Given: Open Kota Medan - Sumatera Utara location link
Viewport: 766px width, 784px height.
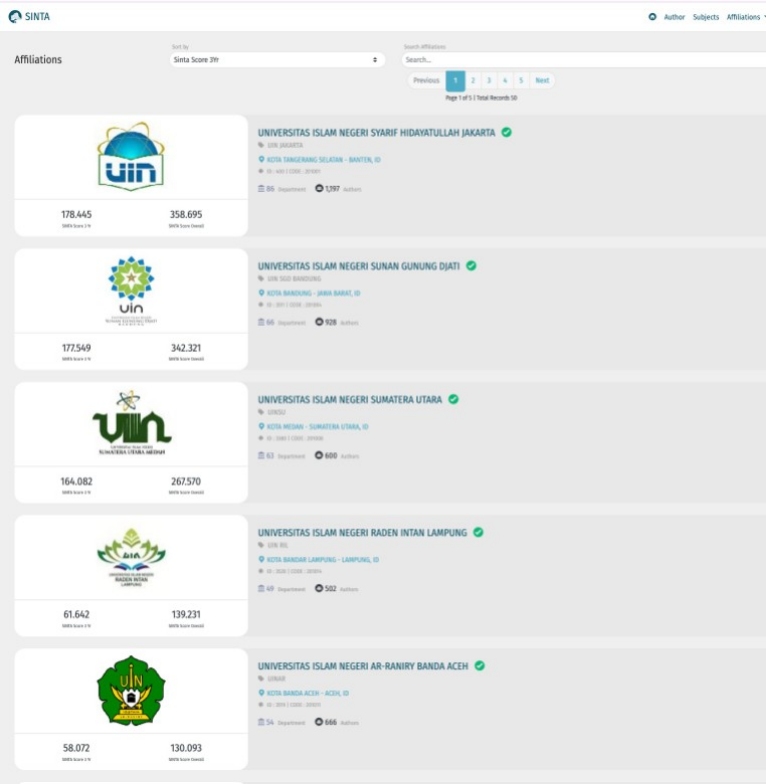Looking at the screenshot, I should tap(316, 426).
